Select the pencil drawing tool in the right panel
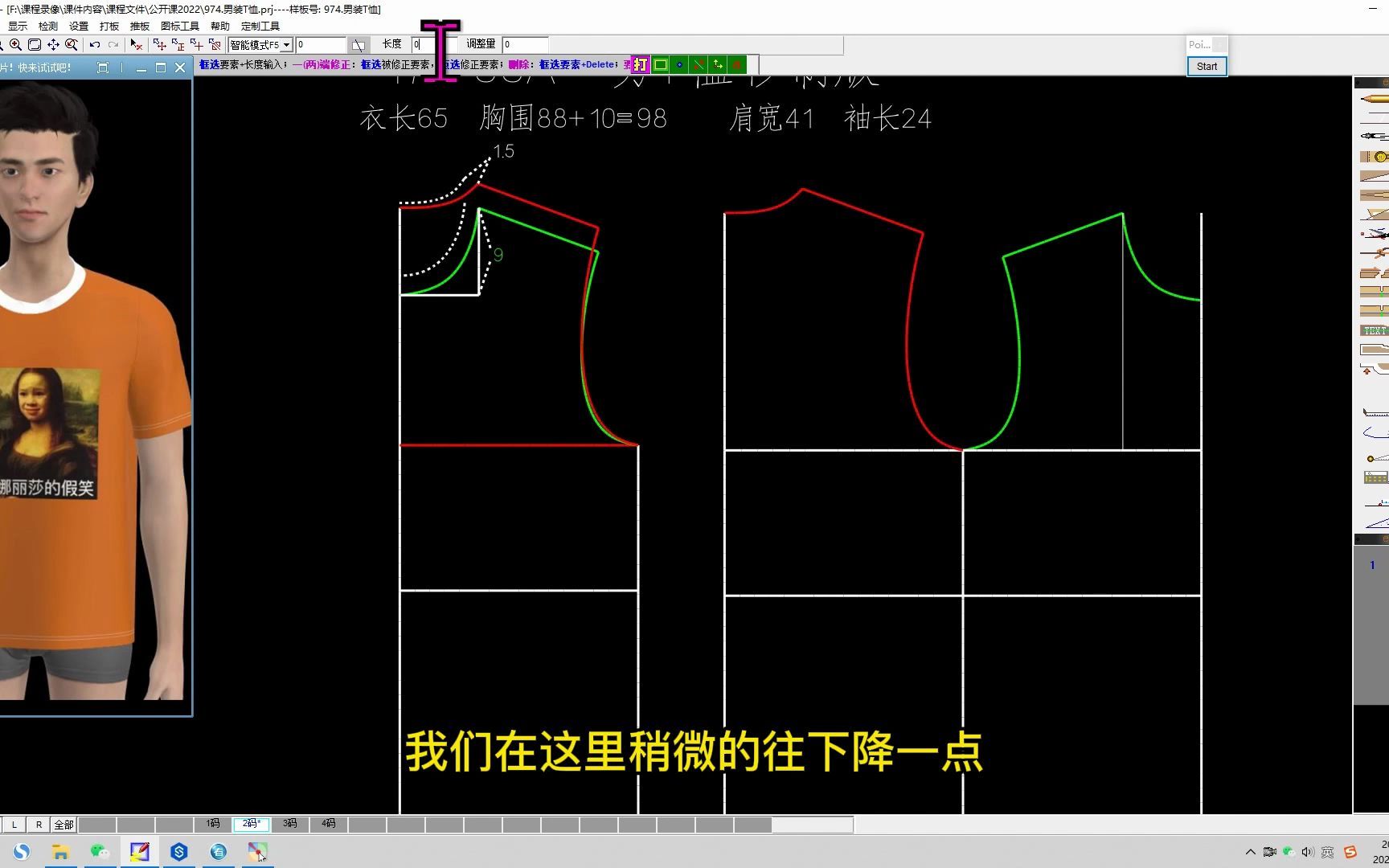Viewport: 1389px width, 868px height. [x=1374, y=99]
